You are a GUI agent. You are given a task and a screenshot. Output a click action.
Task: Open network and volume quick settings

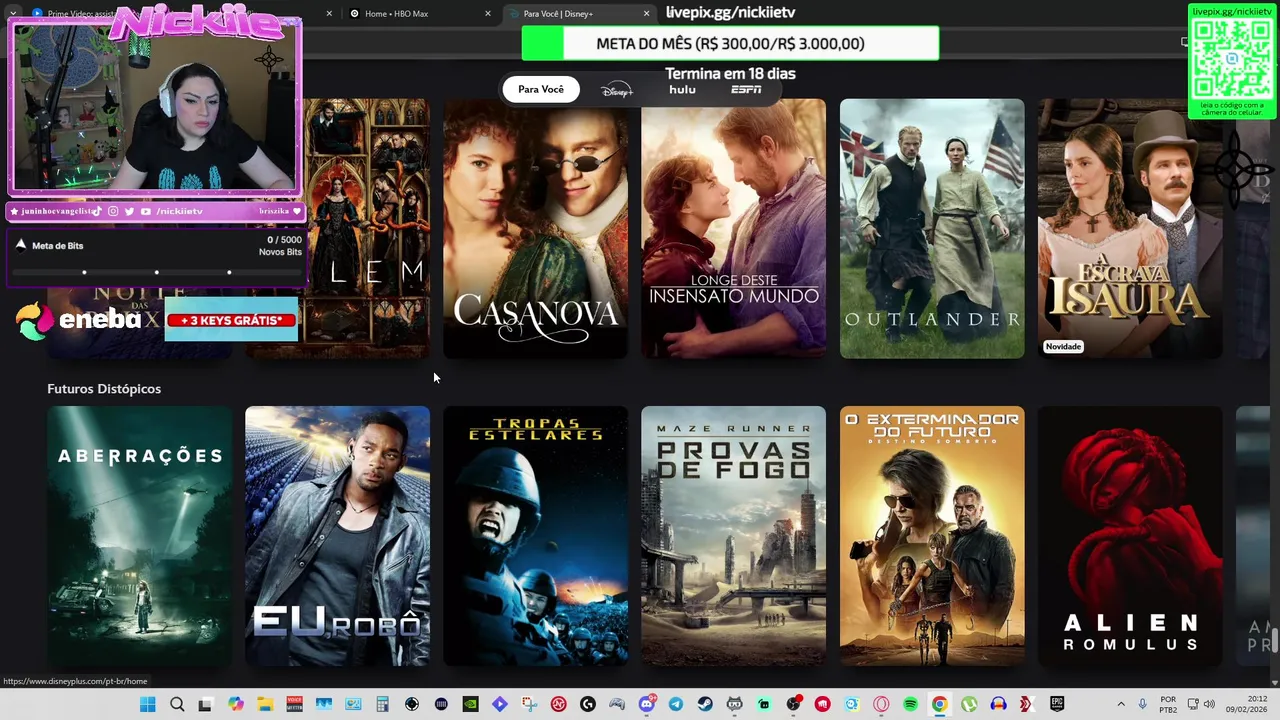pyautogui.click(x=1201, y=704)
